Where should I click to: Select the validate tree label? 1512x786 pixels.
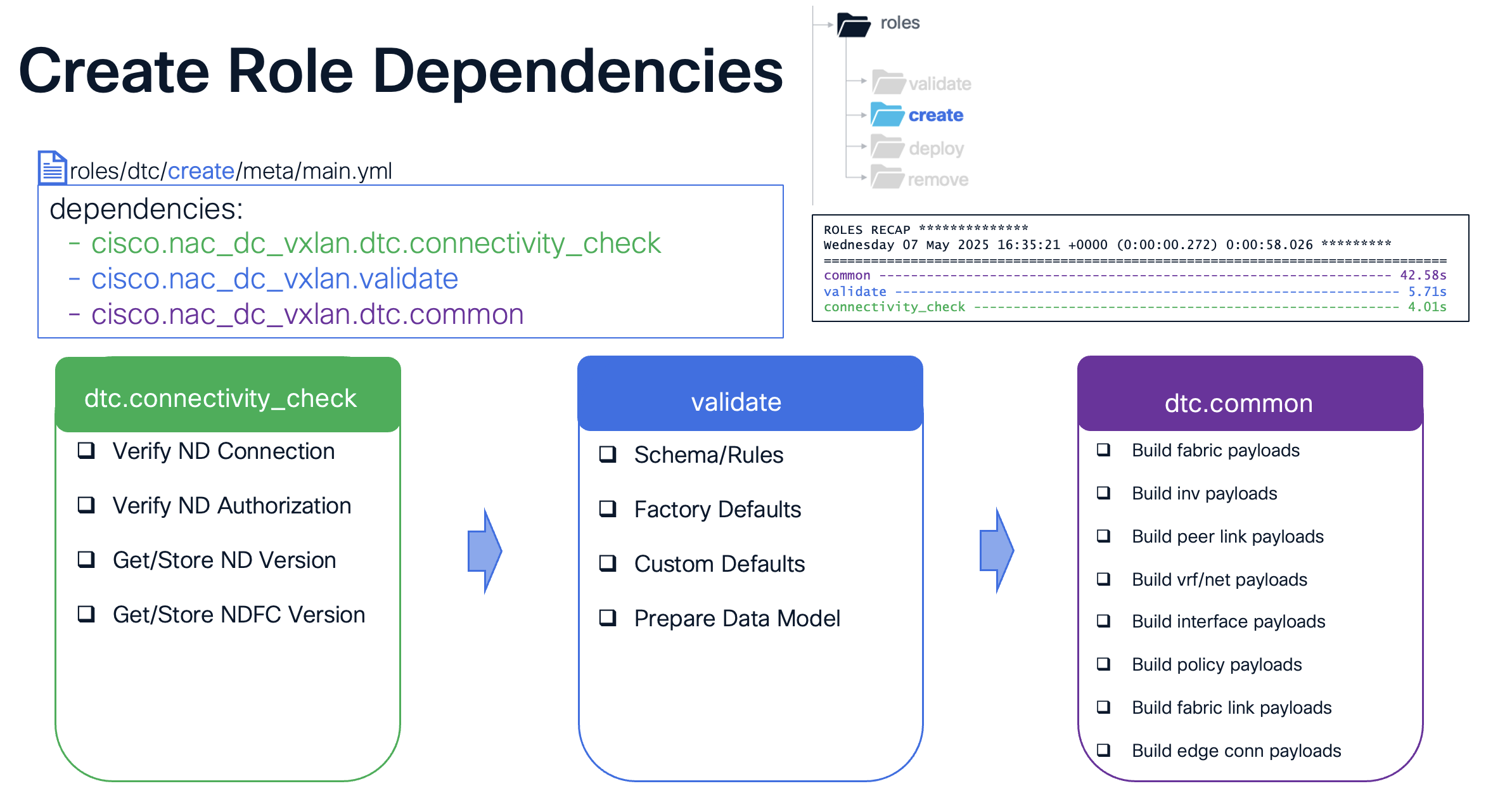940,84
